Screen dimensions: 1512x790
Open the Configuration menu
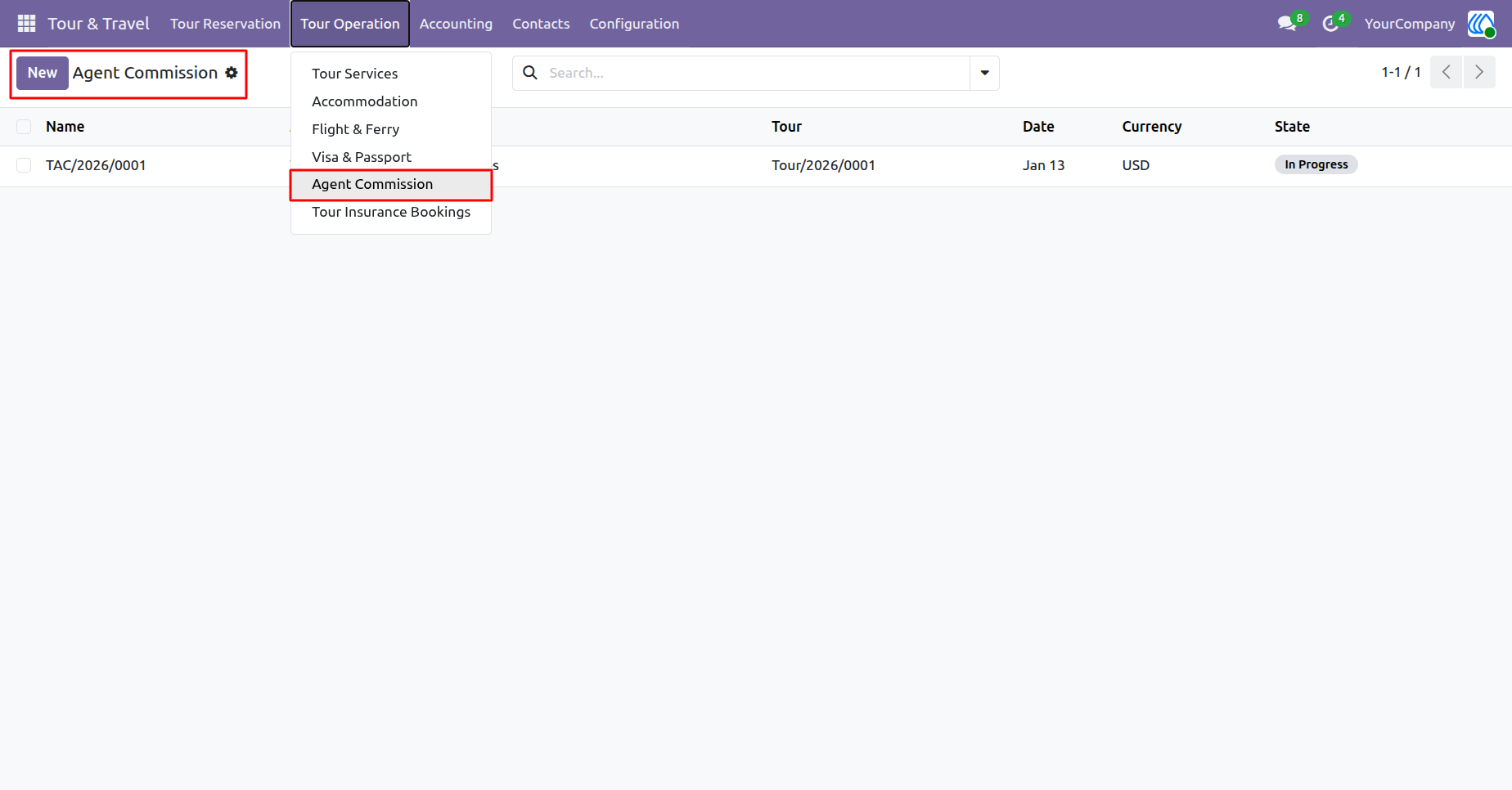634,24
